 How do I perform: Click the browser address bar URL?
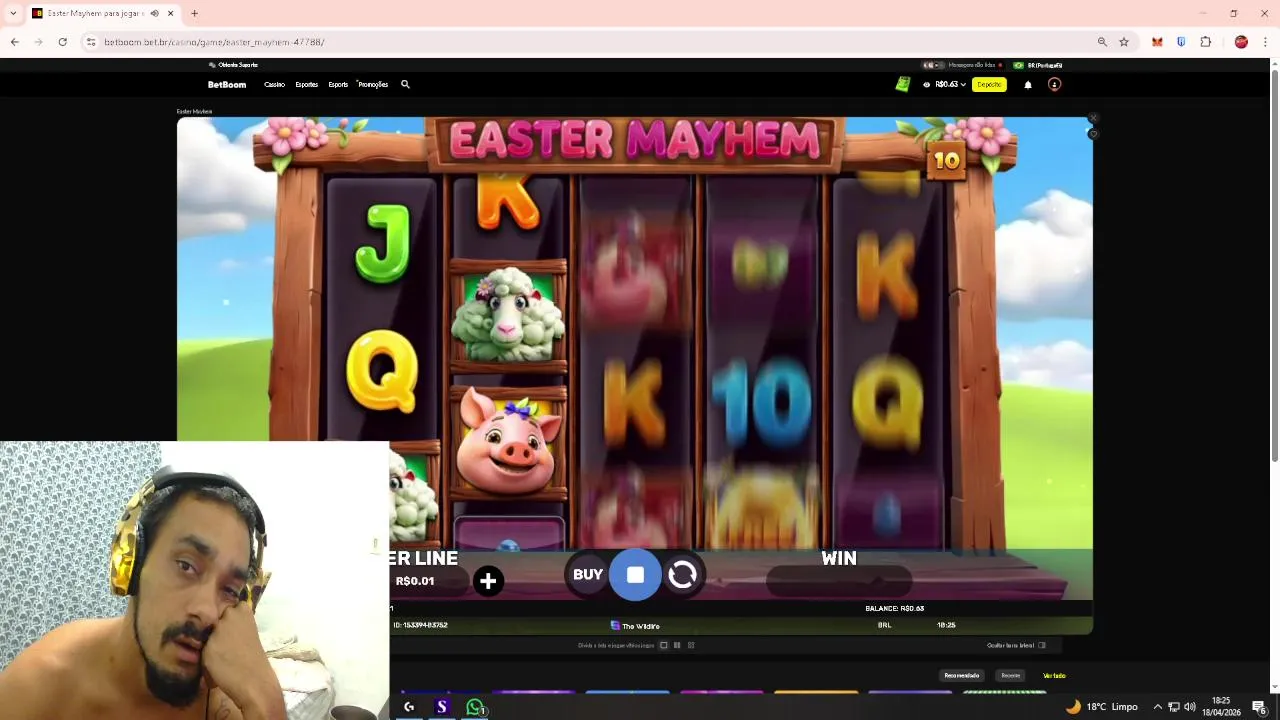(214, 42)
